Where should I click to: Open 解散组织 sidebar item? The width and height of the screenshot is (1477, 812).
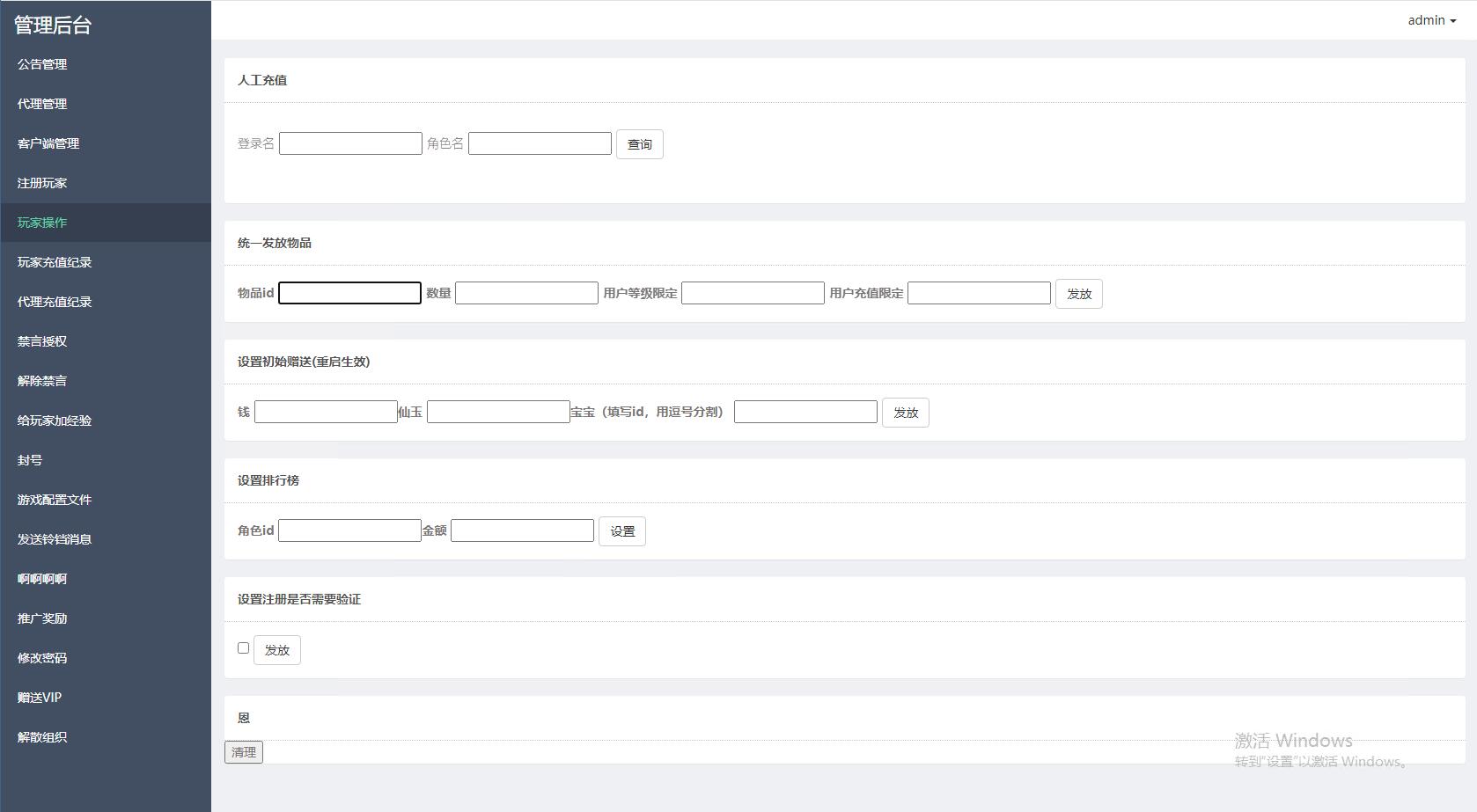[x=42, y=737]
